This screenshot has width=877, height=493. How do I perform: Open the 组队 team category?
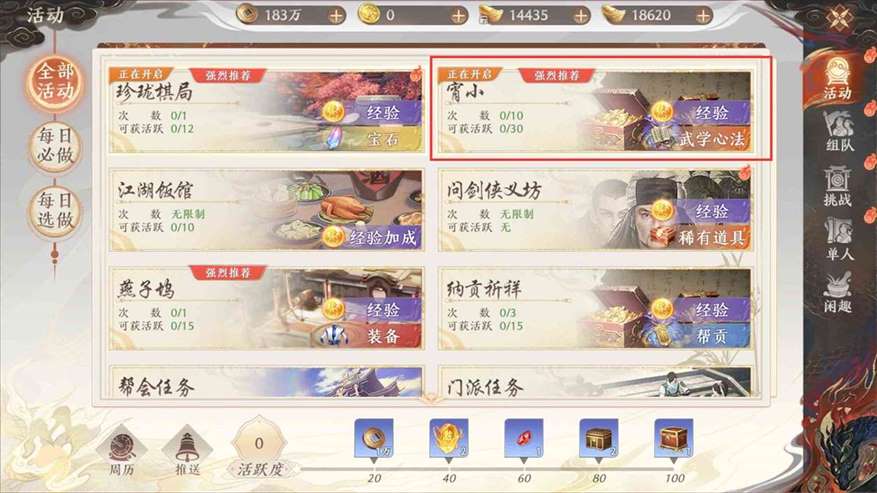click(x=838, y=131)
